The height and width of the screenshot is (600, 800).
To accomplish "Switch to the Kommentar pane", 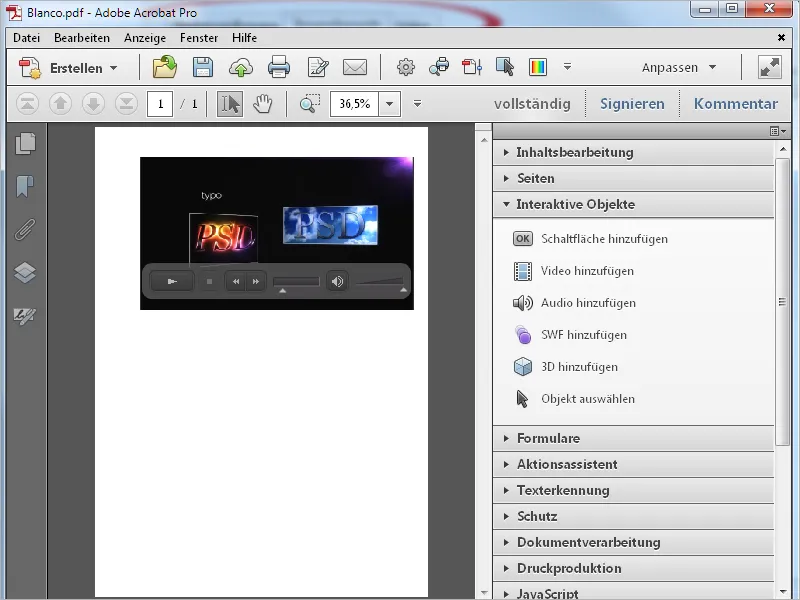I will [x=736, y=104].
